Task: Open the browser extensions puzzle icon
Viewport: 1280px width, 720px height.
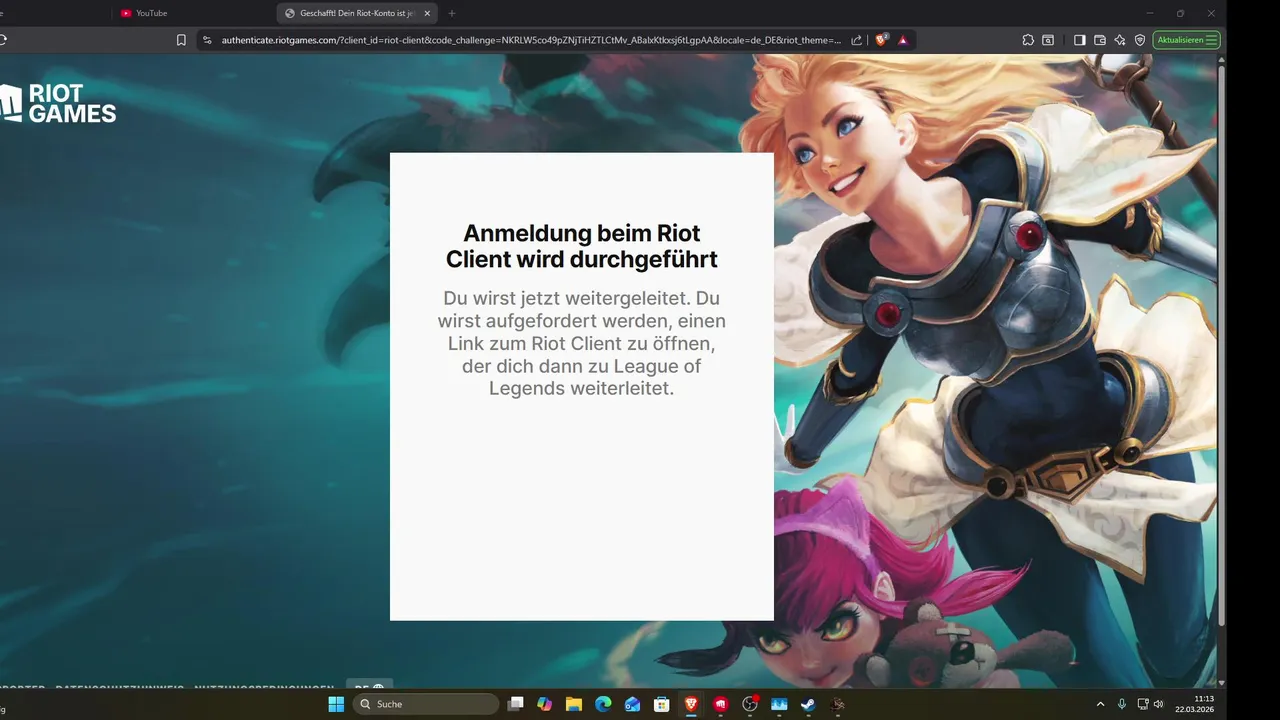Action: pos(1028,40)
